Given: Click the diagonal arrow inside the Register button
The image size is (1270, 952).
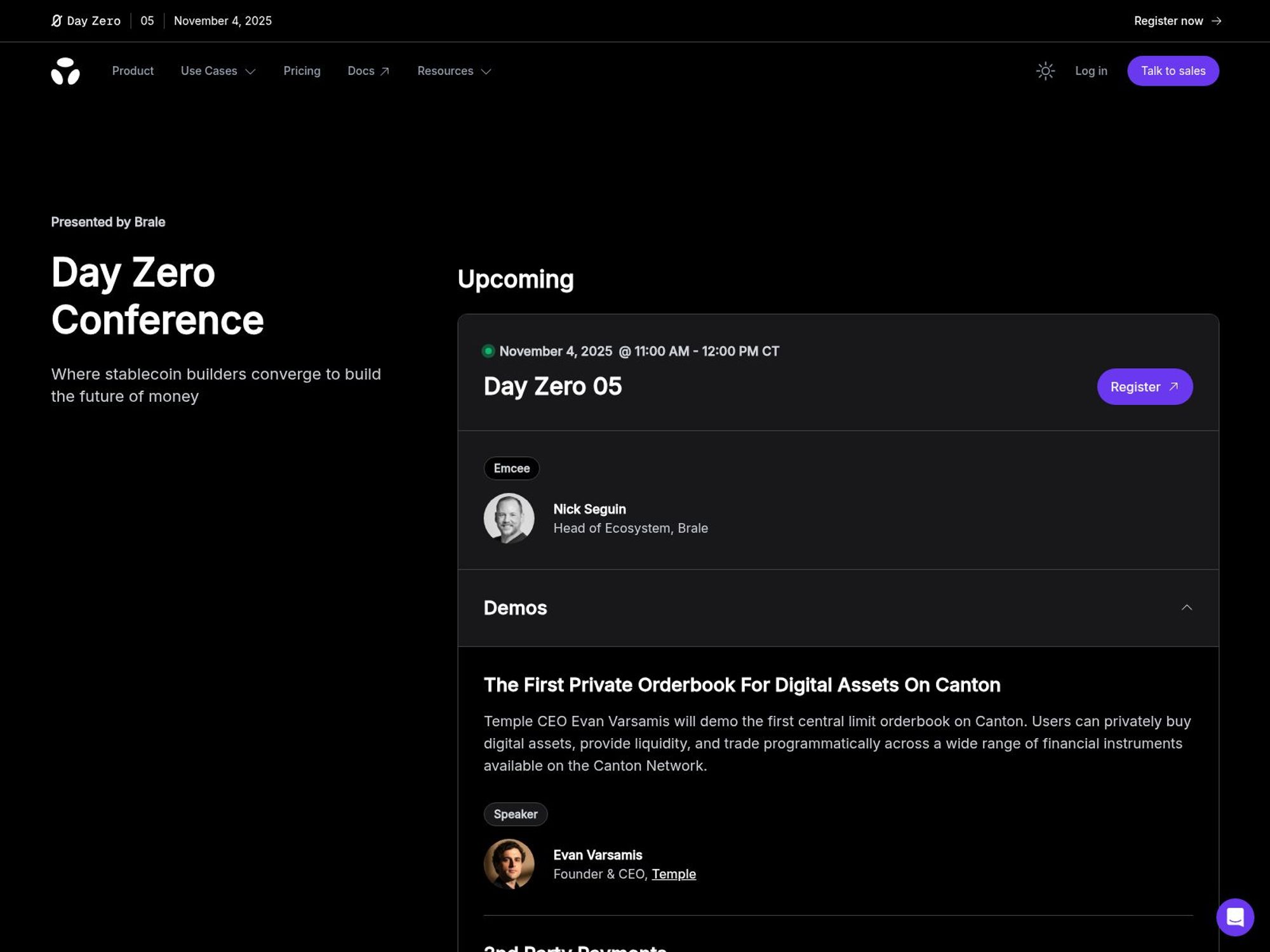Looking at the screenshot, I should click(1172, 387).
